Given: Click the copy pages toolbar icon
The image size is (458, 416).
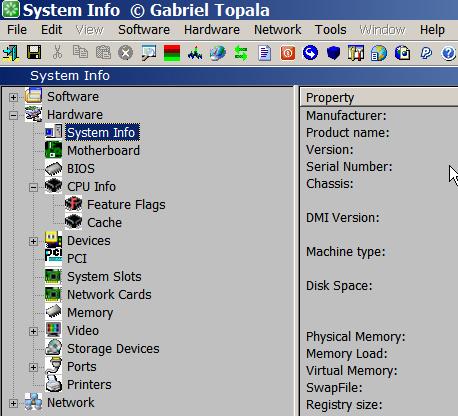Looking at the screenshot, I should point(80,53).
